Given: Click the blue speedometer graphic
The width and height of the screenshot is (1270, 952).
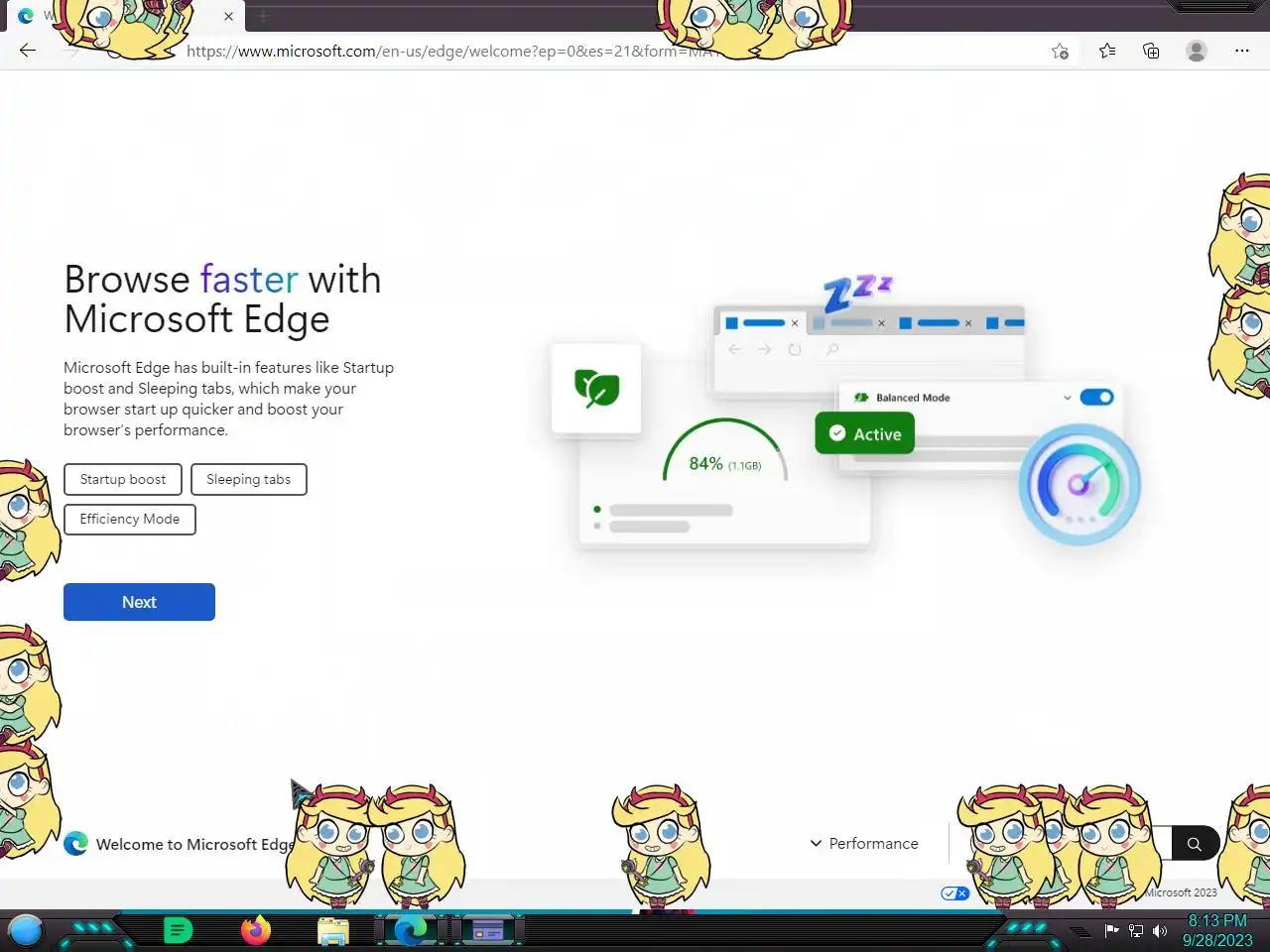Looking at the screenshot, I should coord(1079,484).
